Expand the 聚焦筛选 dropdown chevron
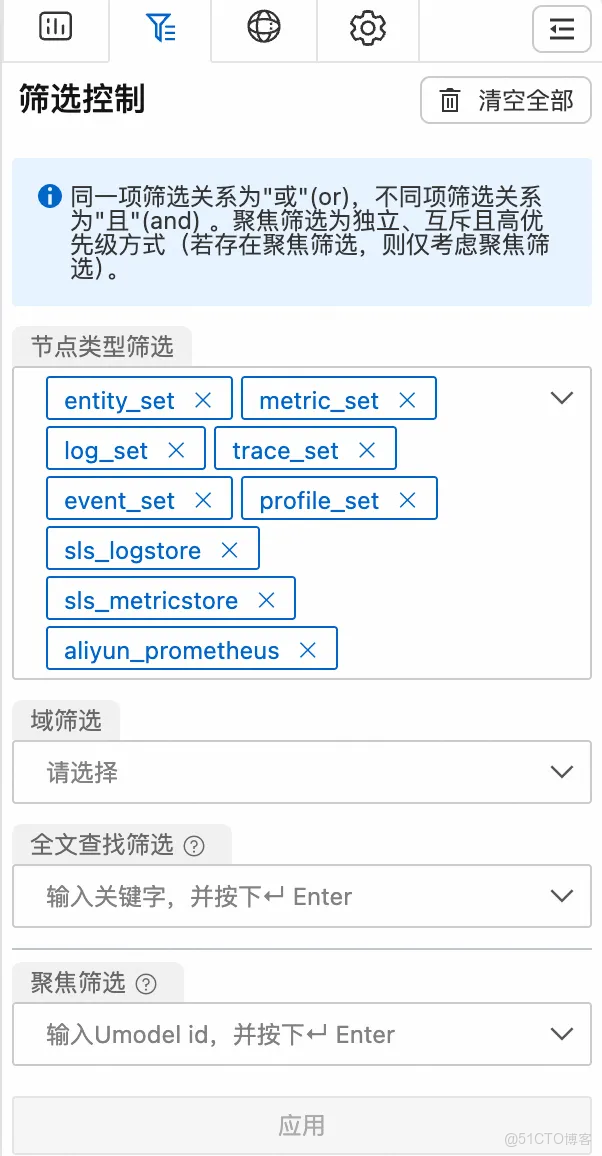The image size is (602, 1156). tap(561, 1034)
